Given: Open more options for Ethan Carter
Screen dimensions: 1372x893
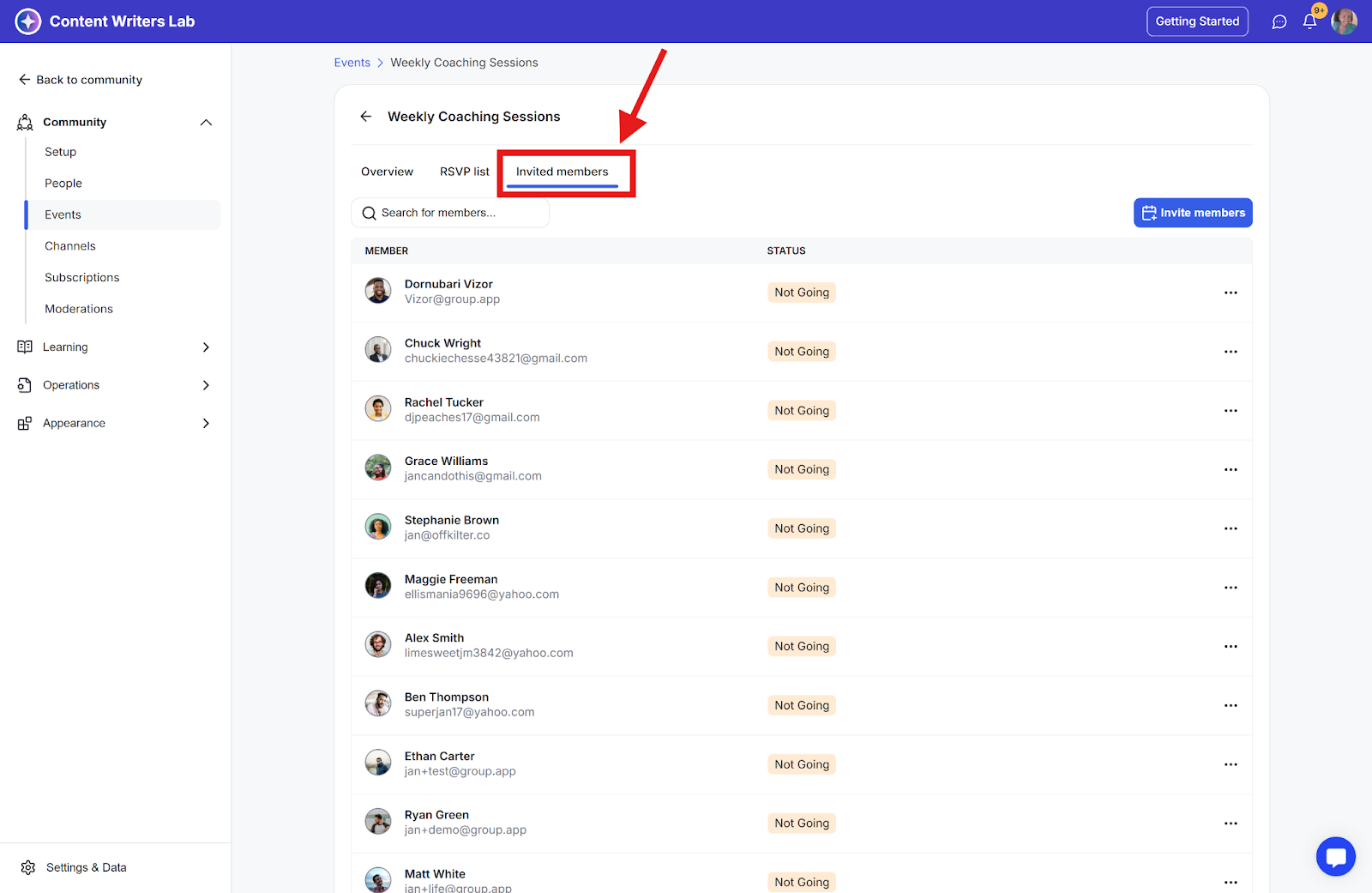Looking at the screenshot, I should point(1231,764).
